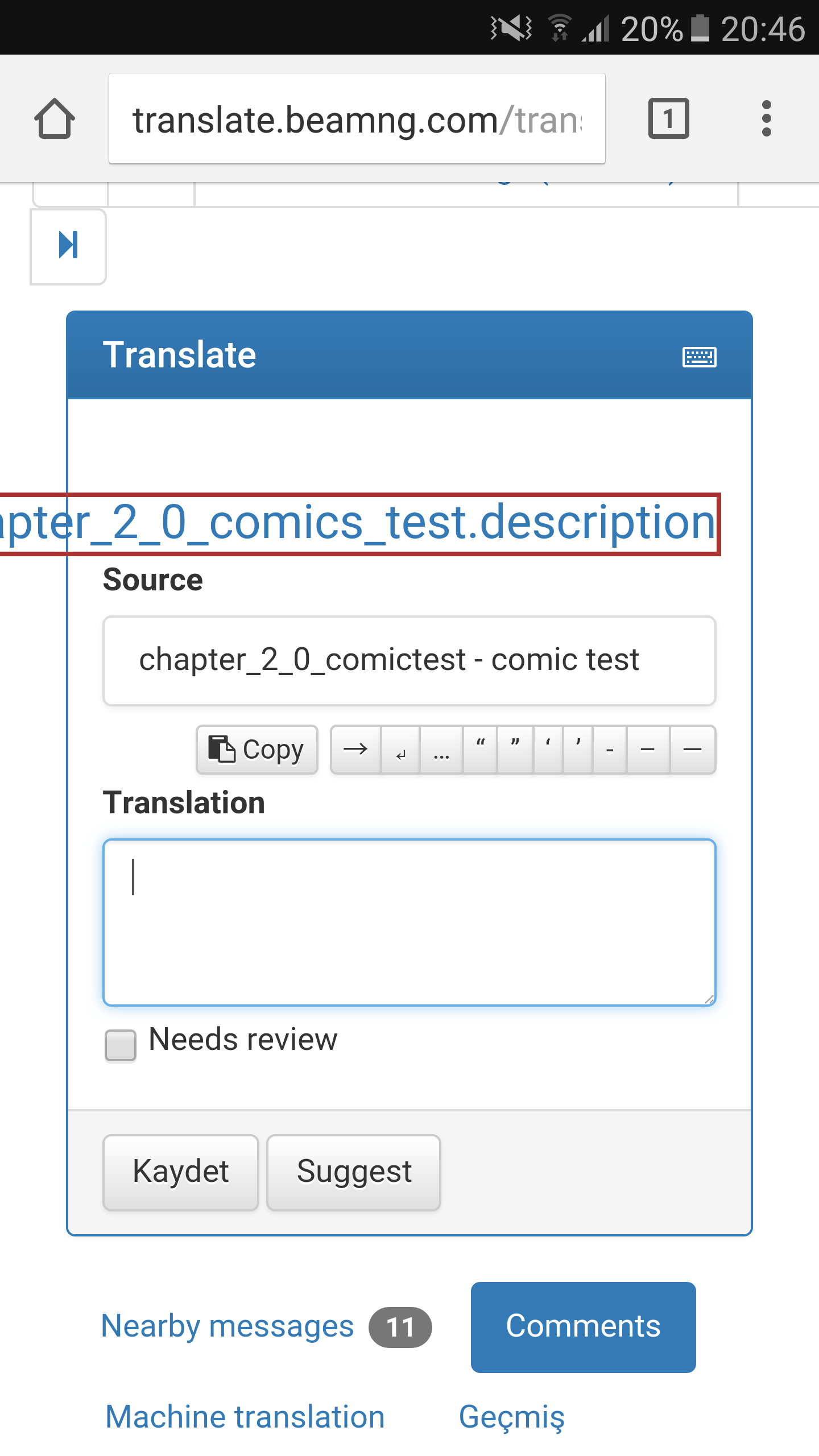
Task: Insert ellipsis special character
Action: point(441,749)
